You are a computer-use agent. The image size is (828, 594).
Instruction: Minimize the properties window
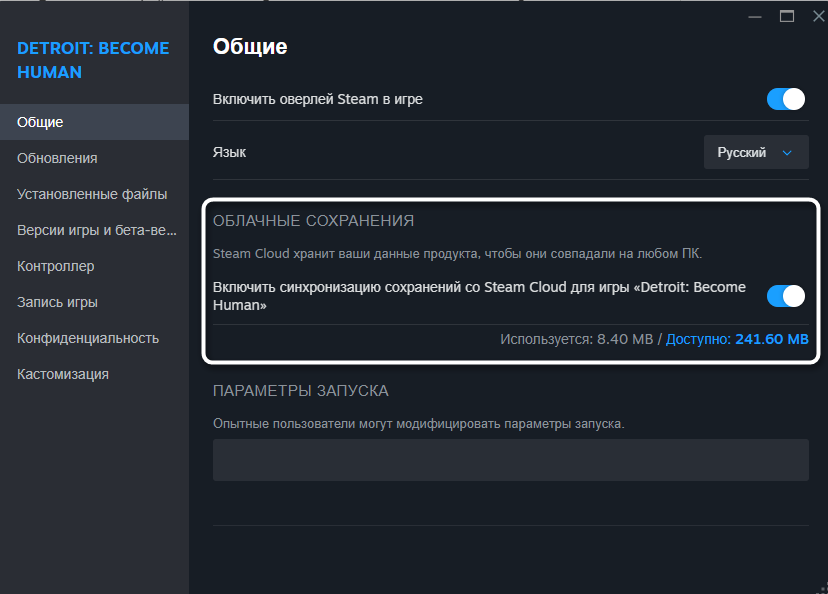pos(755,16)
